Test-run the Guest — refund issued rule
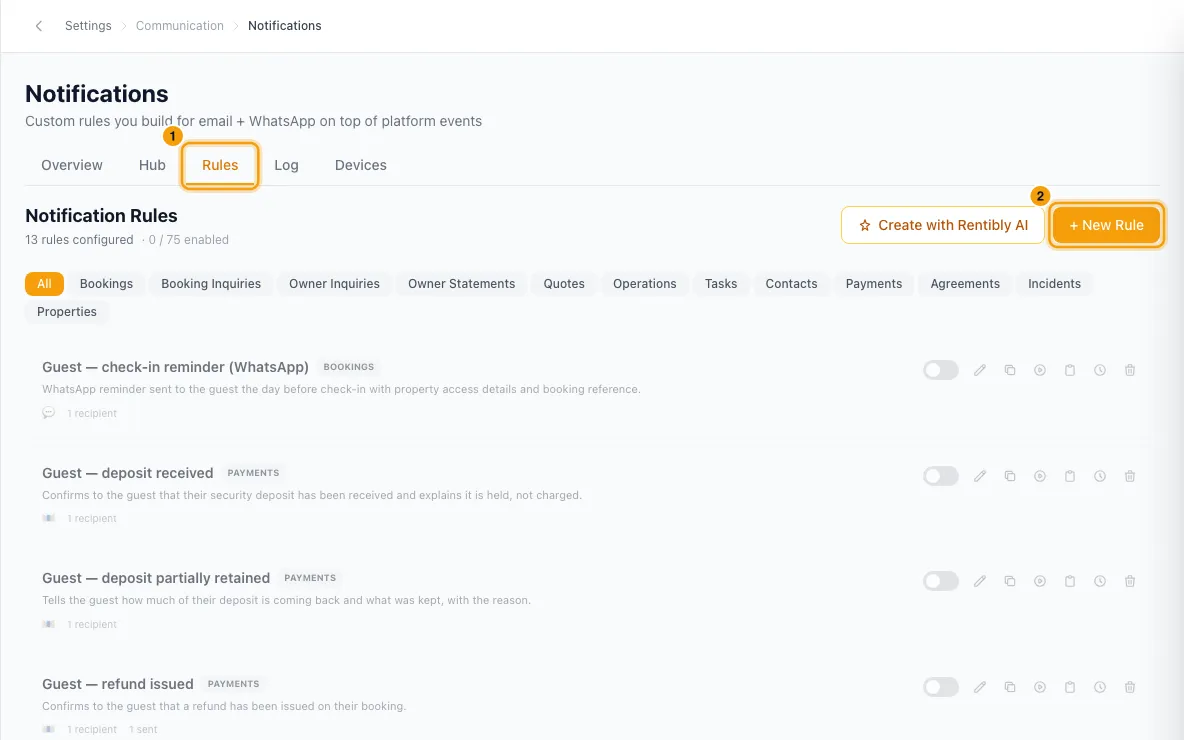Viewport: 1184px width, 740px height. tap(1040, 687)
